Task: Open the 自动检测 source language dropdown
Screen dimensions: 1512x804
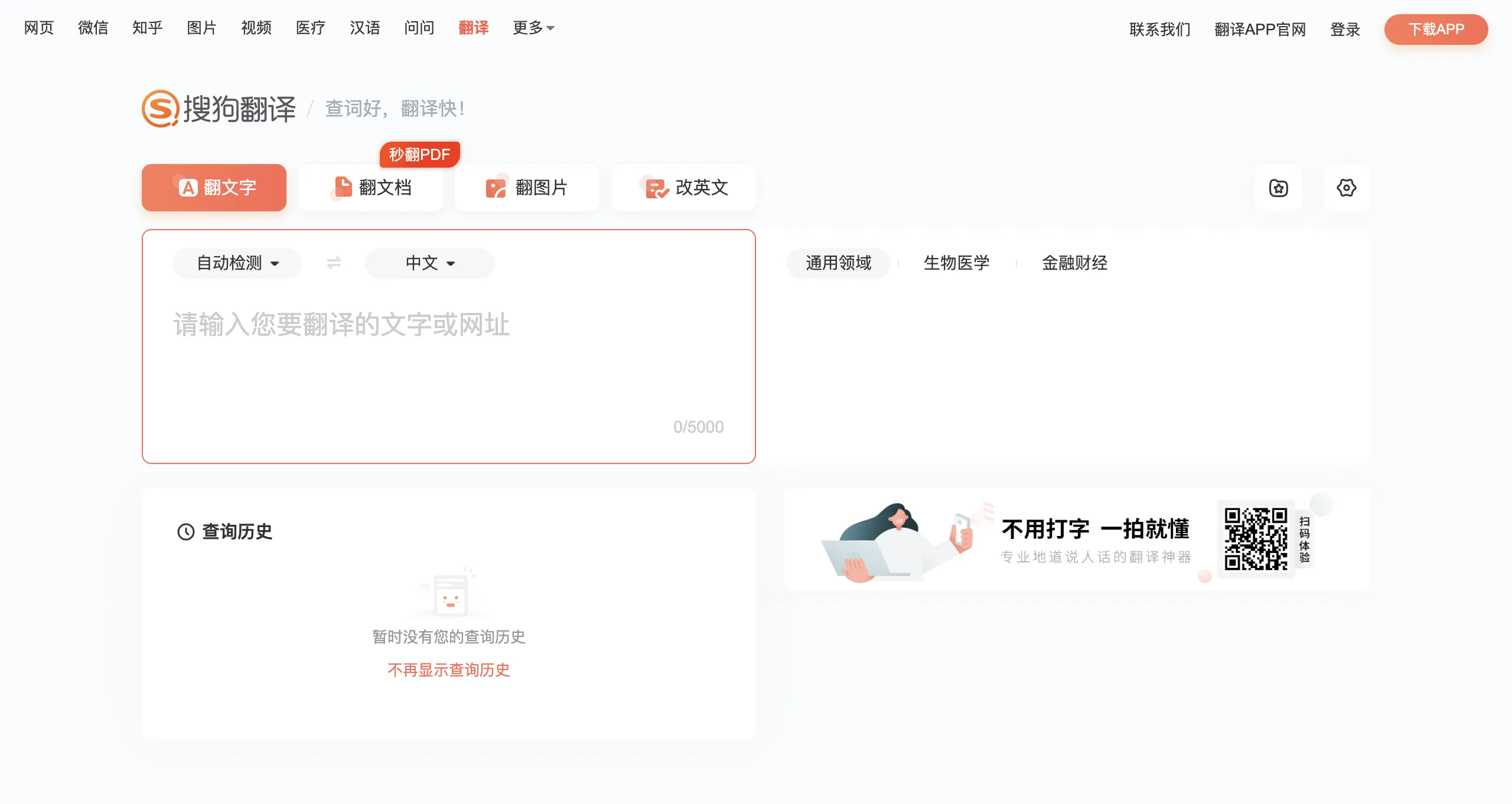Action: tap(237, 263)
